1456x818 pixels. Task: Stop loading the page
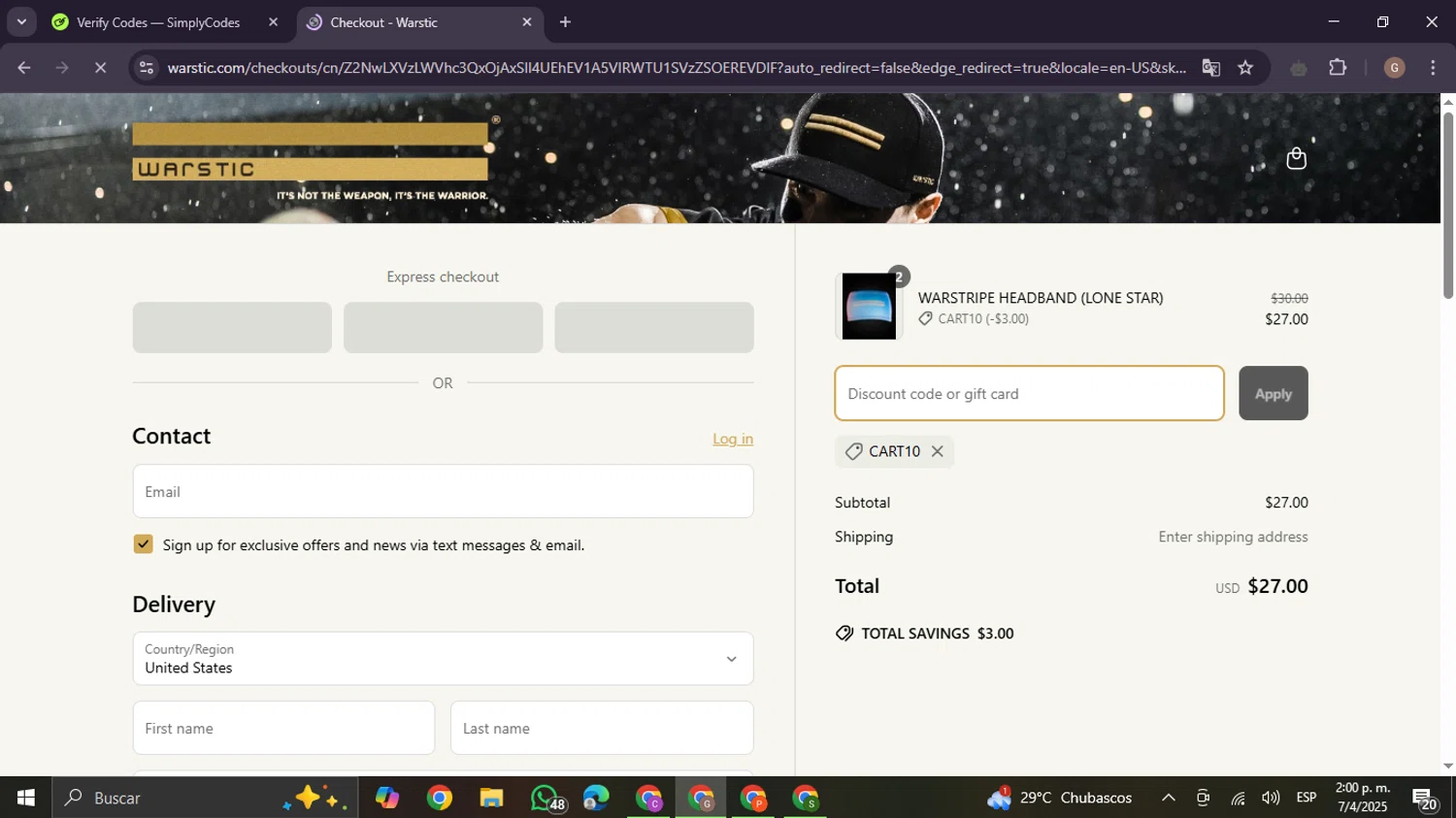pos(100,68)
